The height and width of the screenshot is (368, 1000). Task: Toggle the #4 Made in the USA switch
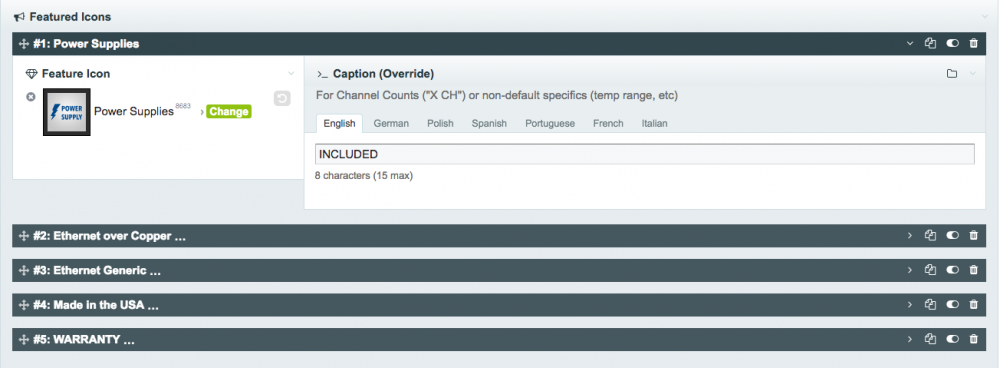click(952, 304)
